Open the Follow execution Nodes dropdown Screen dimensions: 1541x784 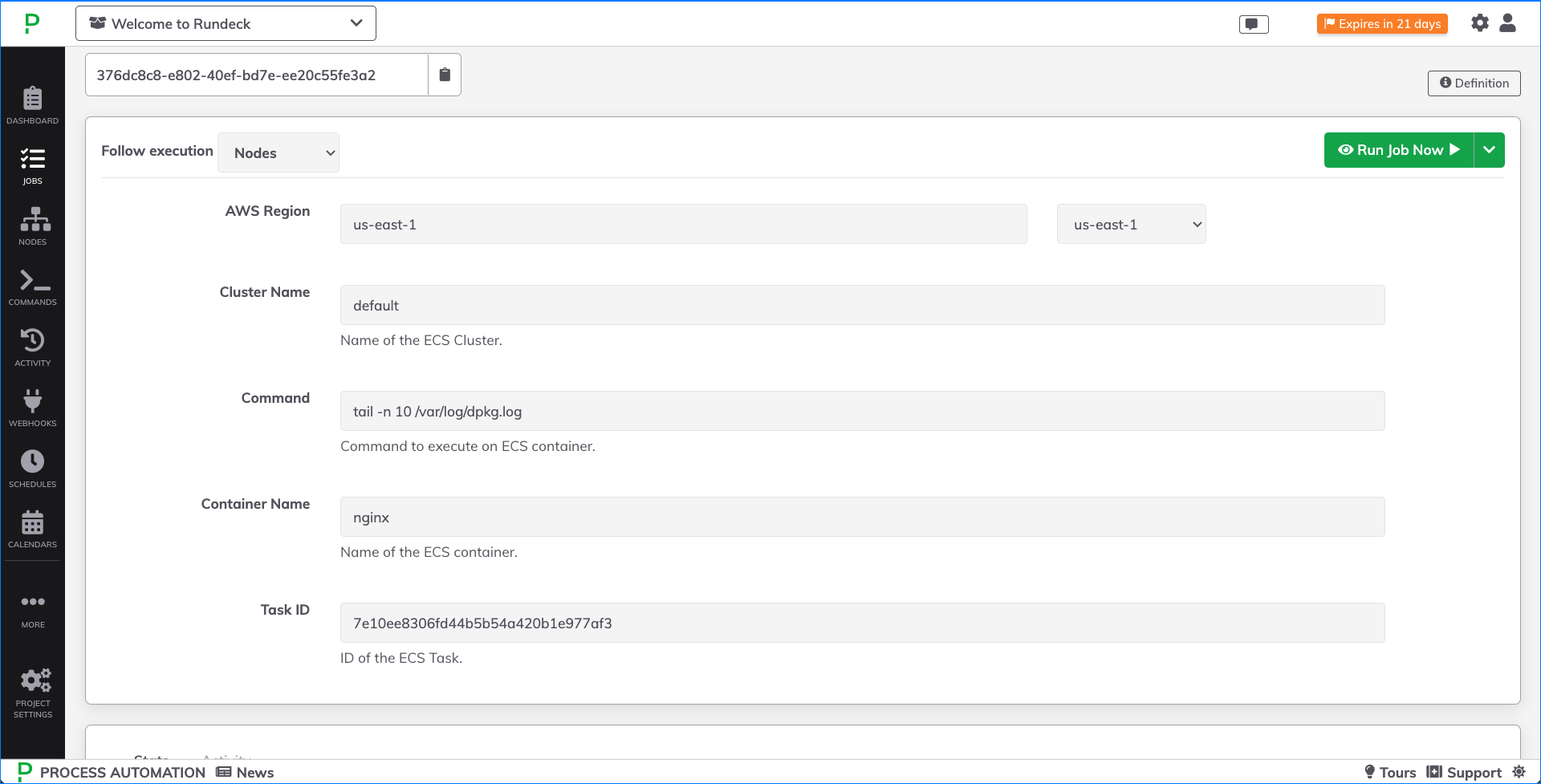[279, 152]
